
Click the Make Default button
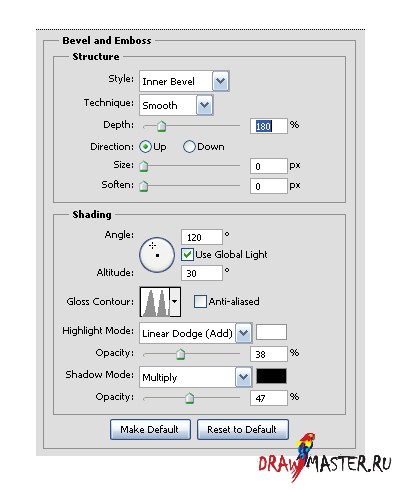(150, 429)
